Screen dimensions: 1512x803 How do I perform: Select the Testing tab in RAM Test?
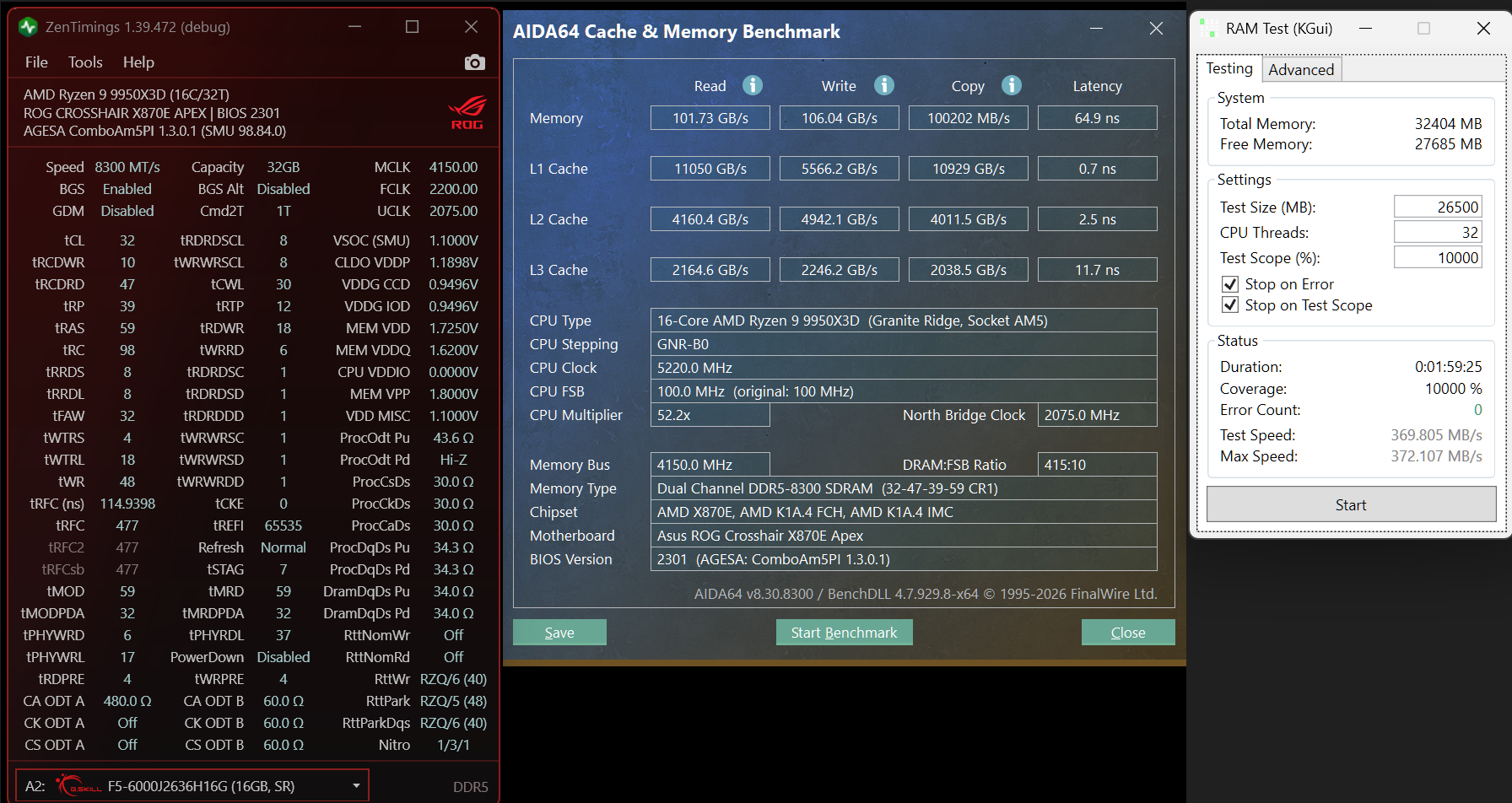click(x=1228, y=68)
